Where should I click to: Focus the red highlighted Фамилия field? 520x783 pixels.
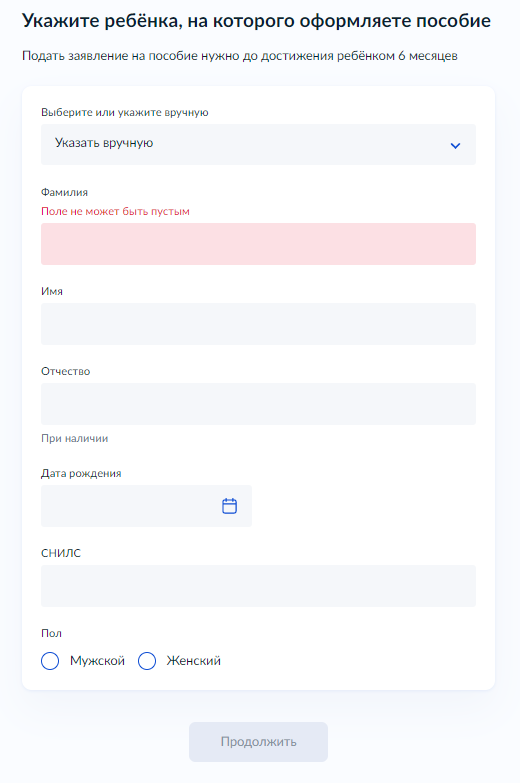point(258,244)
